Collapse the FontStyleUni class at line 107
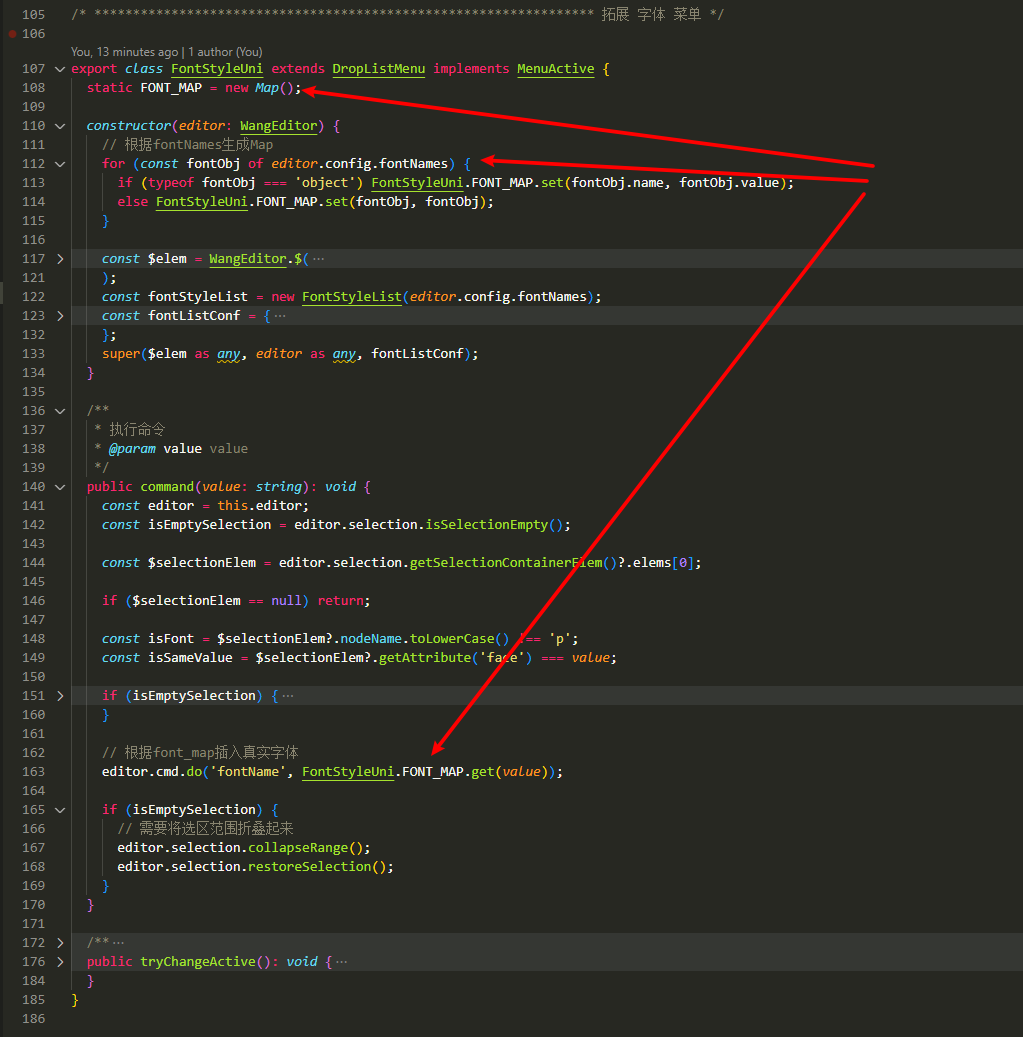The height and width of the screenshot is (1037, 1023). click(x=60, y=69)
